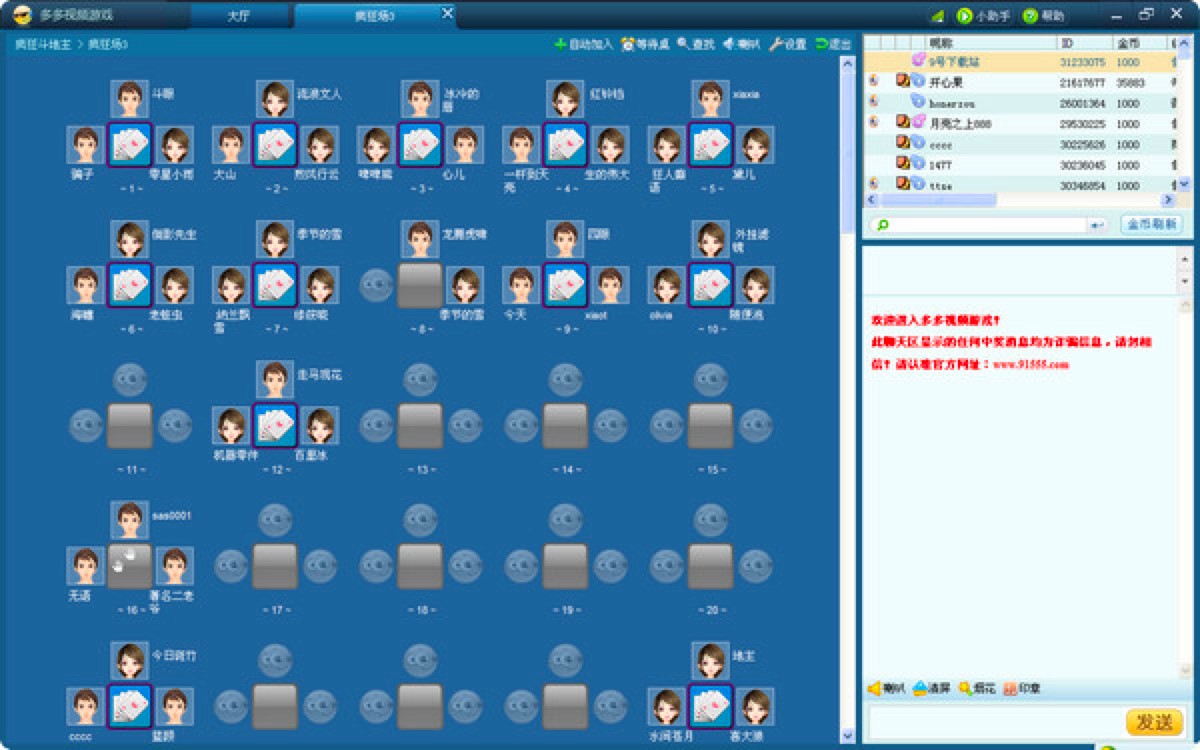Click the game room scroll-up arrow
The height and width of the screenshot is (750, 1200).
(848, 63)
